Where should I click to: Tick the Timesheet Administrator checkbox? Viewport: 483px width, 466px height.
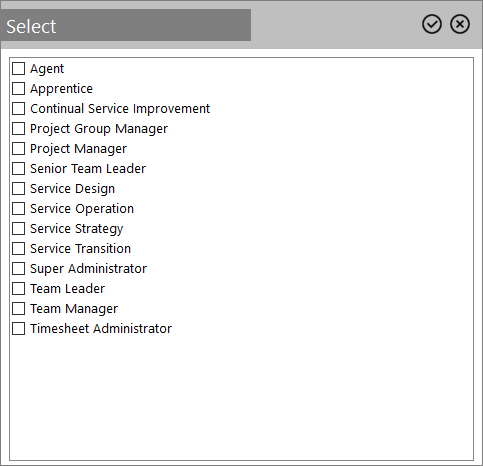pos(19,329)
